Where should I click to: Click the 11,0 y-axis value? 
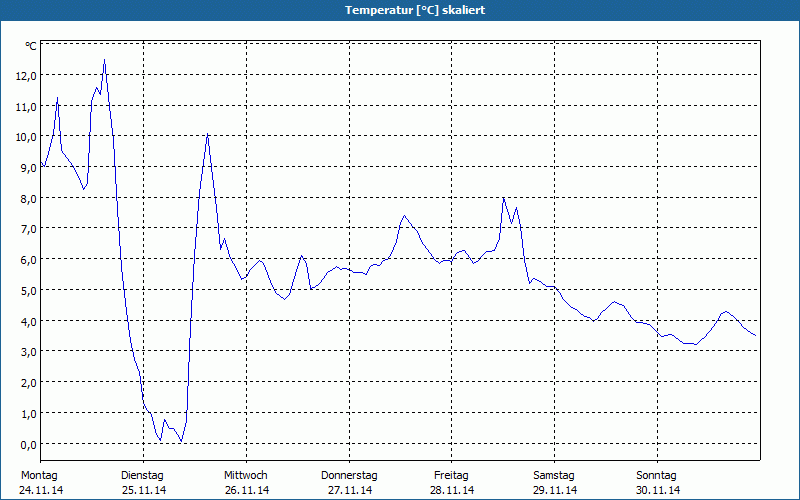26,107
